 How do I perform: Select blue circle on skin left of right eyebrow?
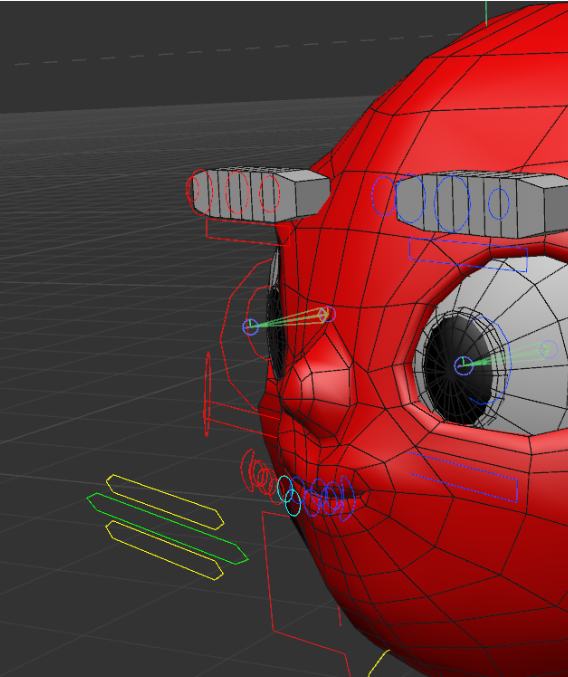[384, 196]
